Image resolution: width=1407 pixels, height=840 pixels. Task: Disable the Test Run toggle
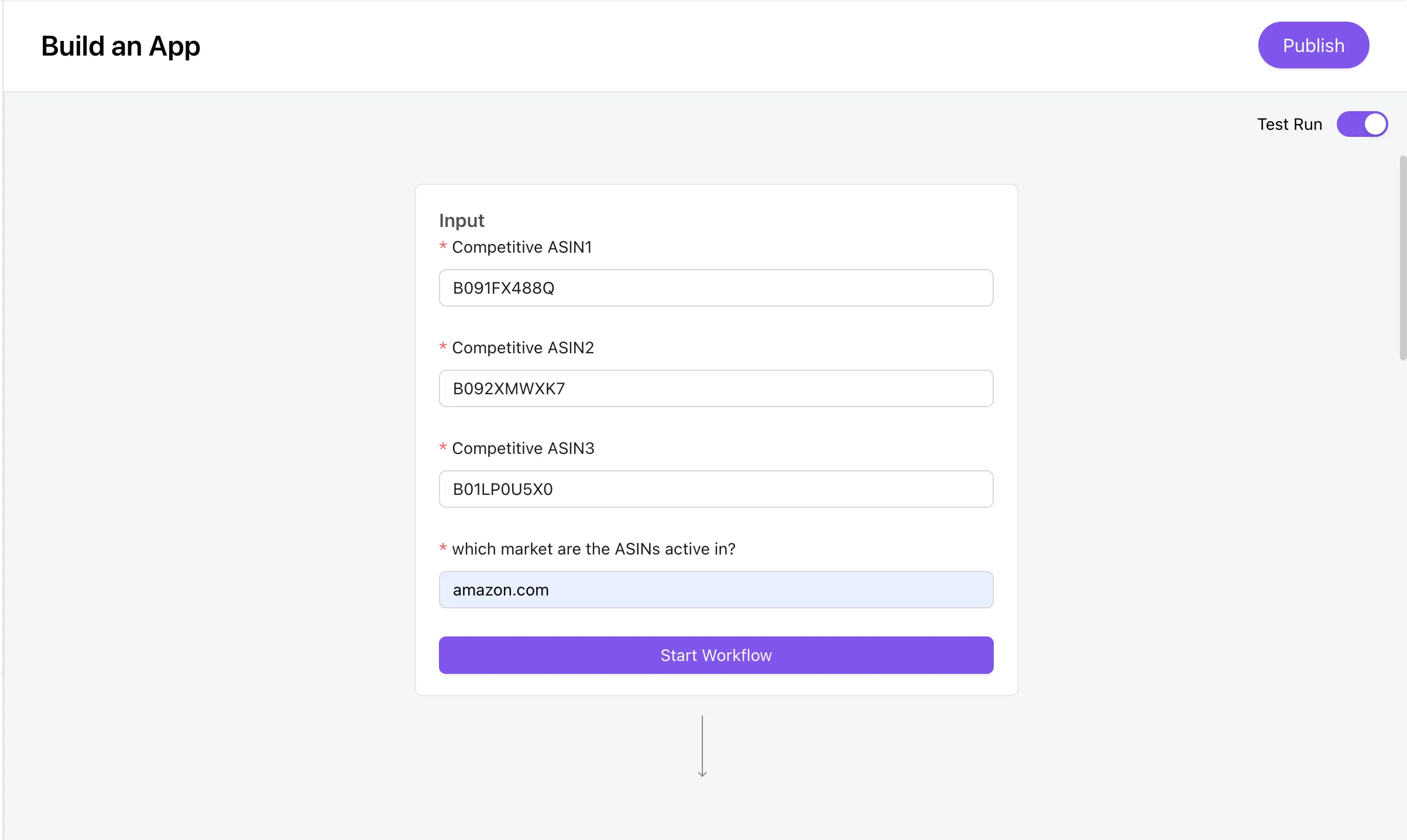coord(1362,124)
